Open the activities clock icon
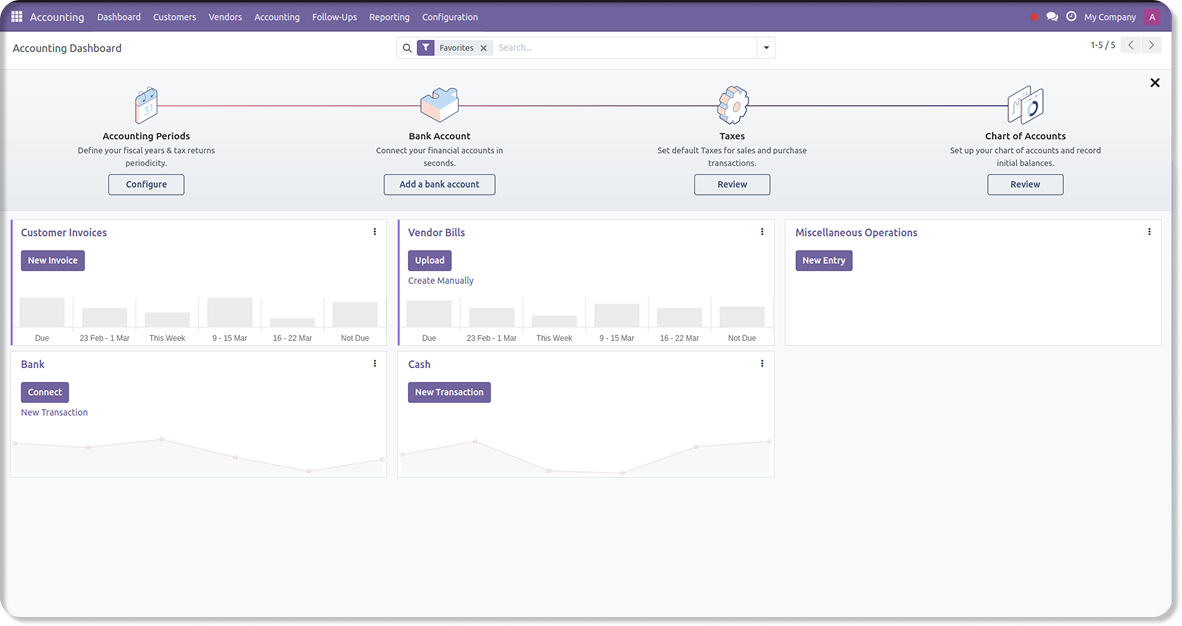1182x626 pixels. pos(1071,17)
